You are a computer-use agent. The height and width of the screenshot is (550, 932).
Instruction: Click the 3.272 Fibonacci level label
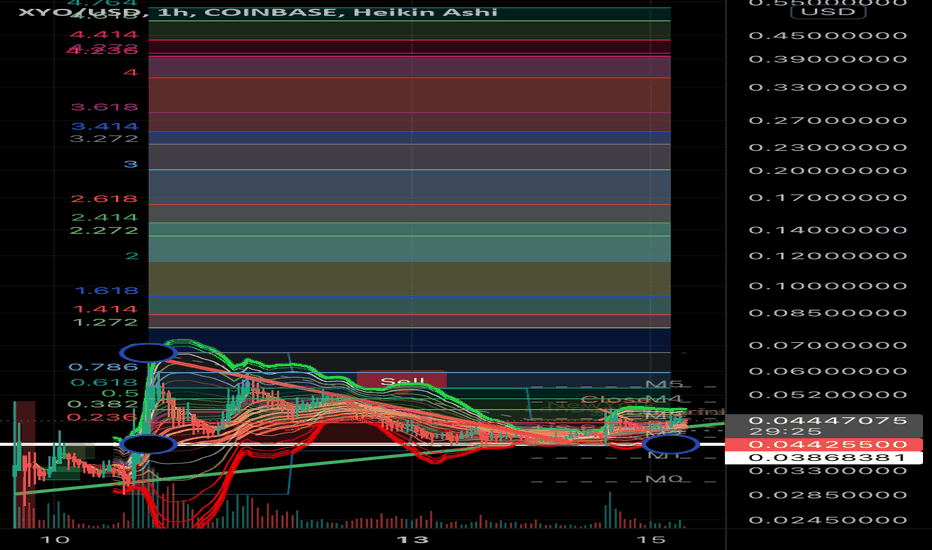[104, 139]
